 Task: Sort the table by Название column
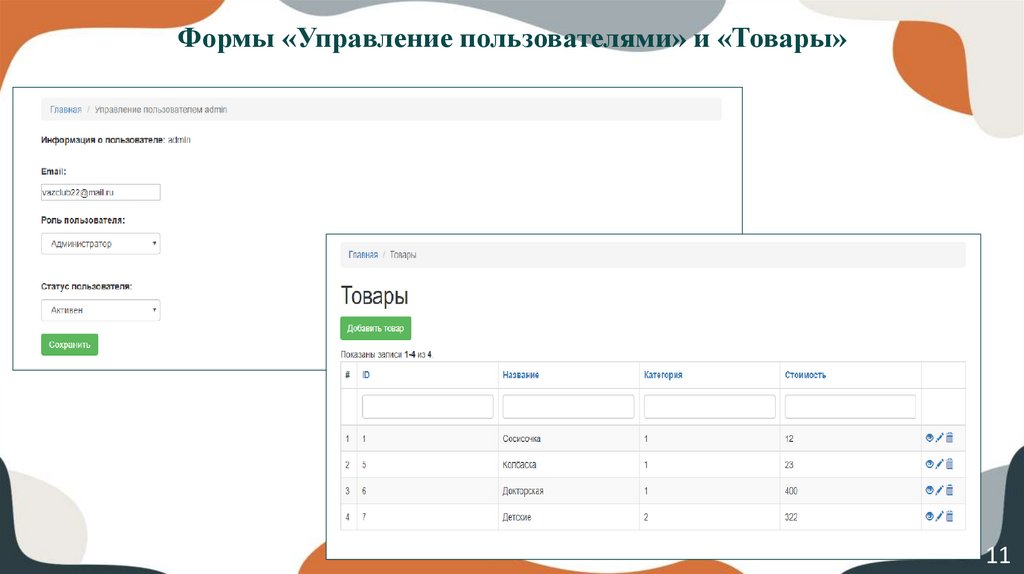(x=520, y=375)
